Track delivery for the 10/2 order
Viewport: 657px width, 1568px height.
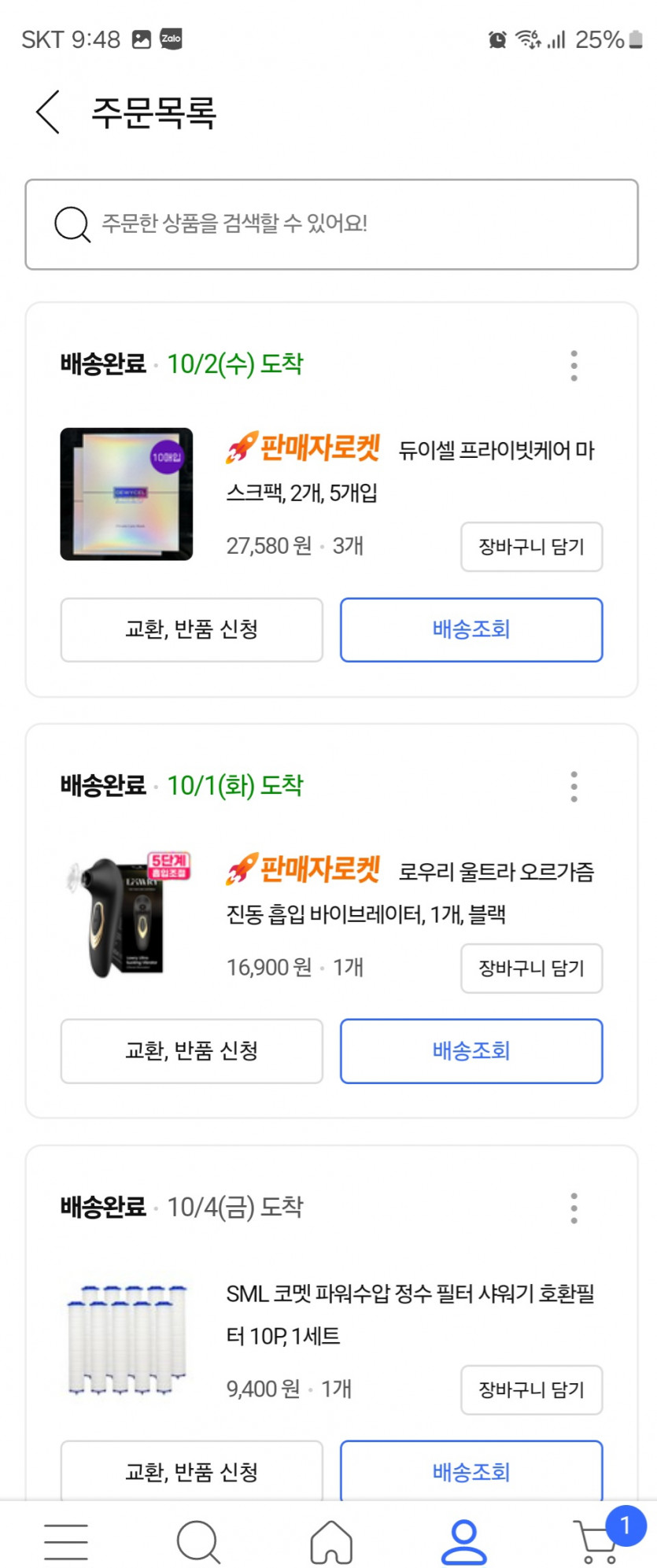471,629
